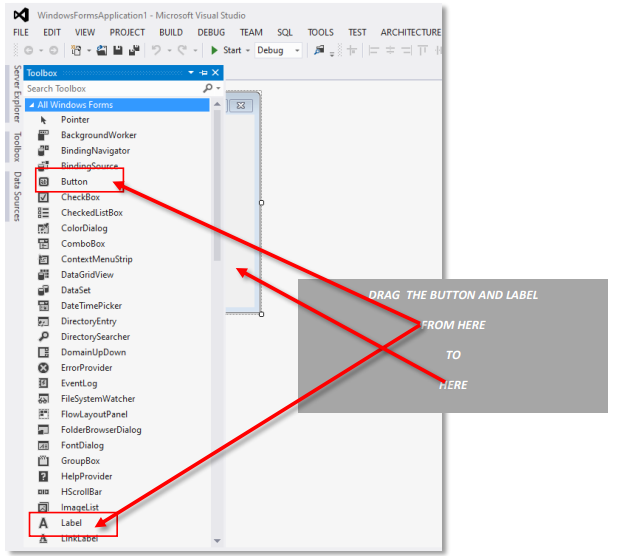Screen dimensions: 628x556
Task: Open the BUILD menu
Action: (170, 32)
